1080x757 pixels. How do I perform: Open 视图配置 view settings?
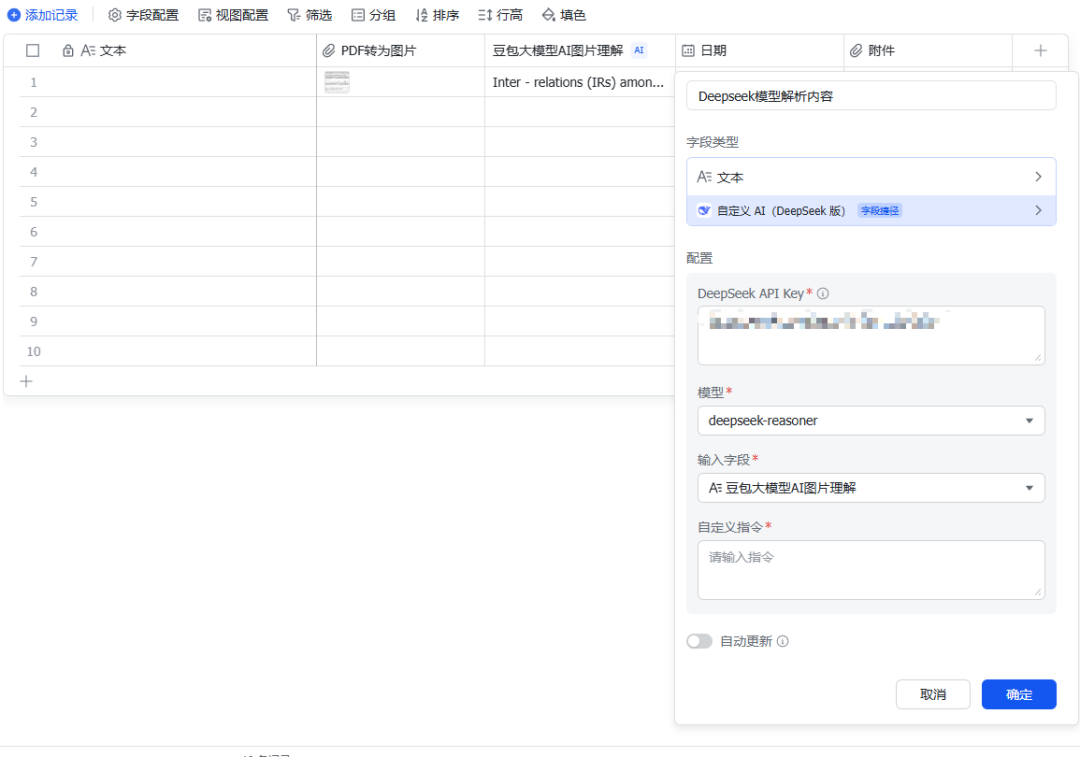coord(233,14)
